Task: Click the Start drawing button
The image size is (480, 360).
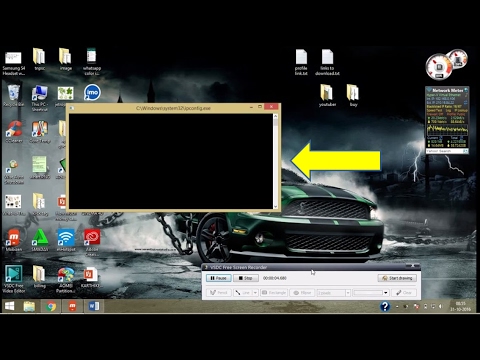Action: coord(397,278)
